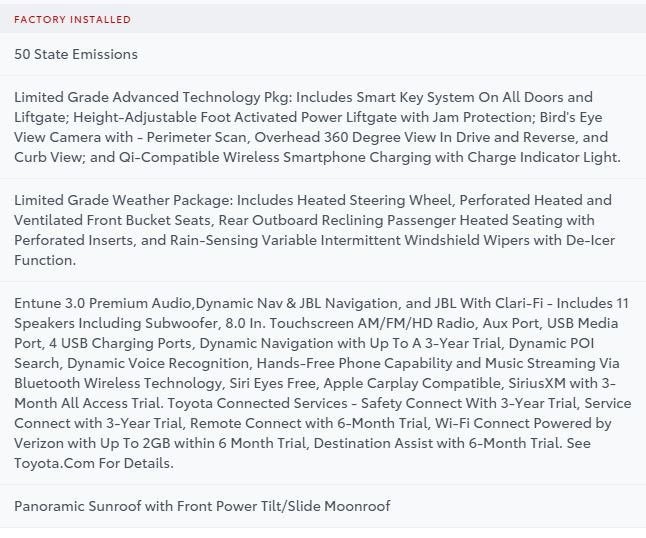Viewport: 646px width, 538px height.
Task: Click the Limited Grade Weather Package text
Action: click(x=124, y=200)
